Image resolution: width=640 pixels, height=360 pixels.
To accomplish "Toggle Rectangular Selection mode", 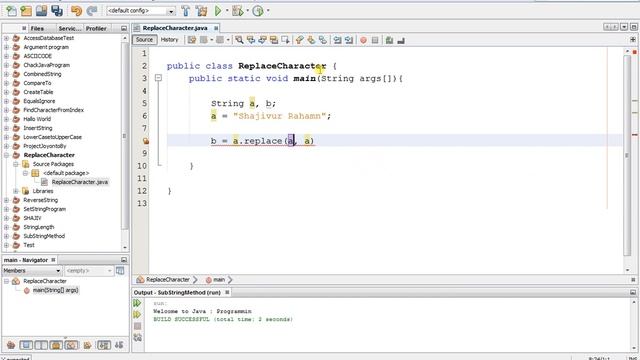I will (x=285, y=40).
